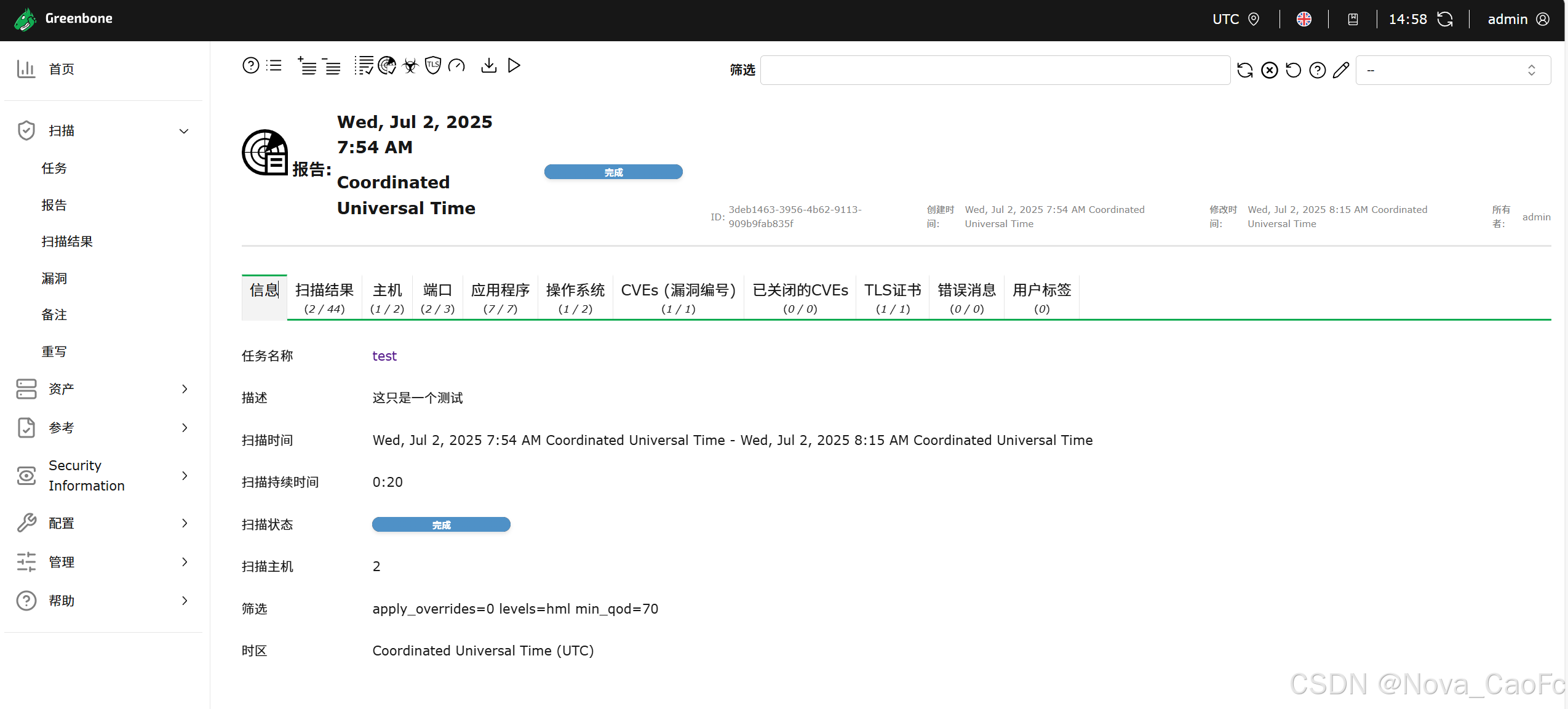Remove report from assets minus-list icon

click(x=332, y=65)
